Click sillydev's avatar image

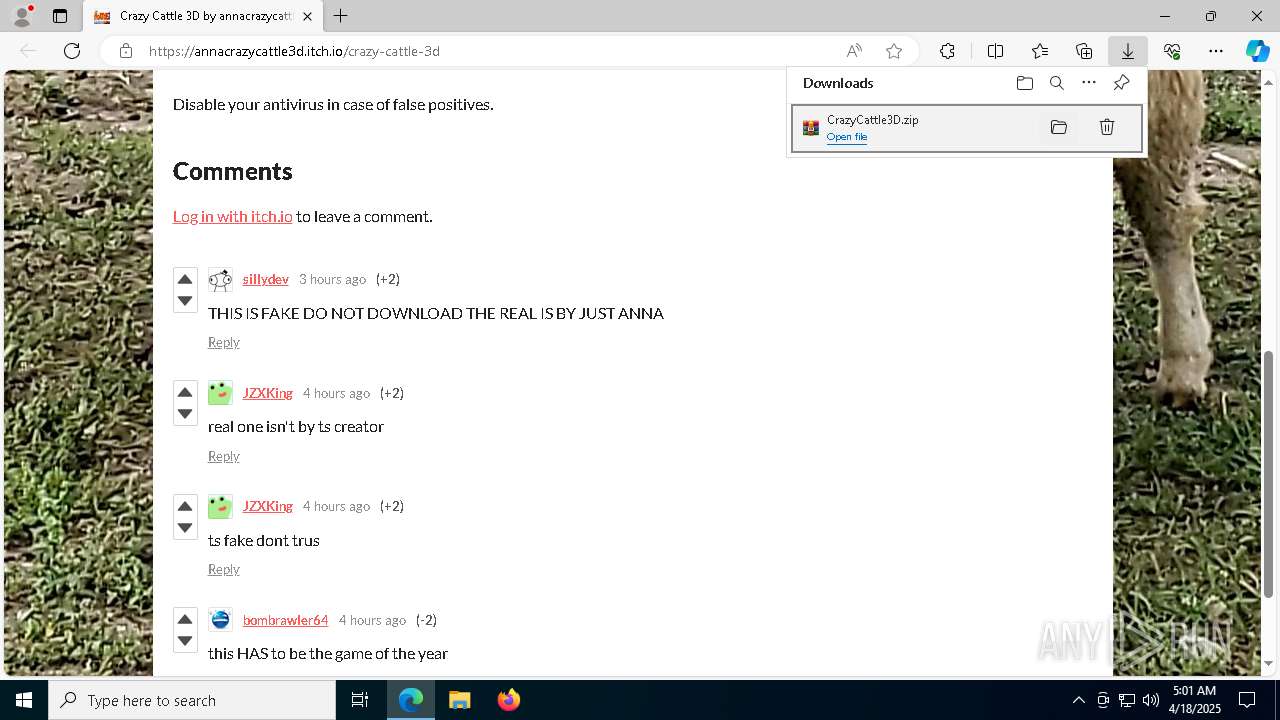(x=220, y=280)
